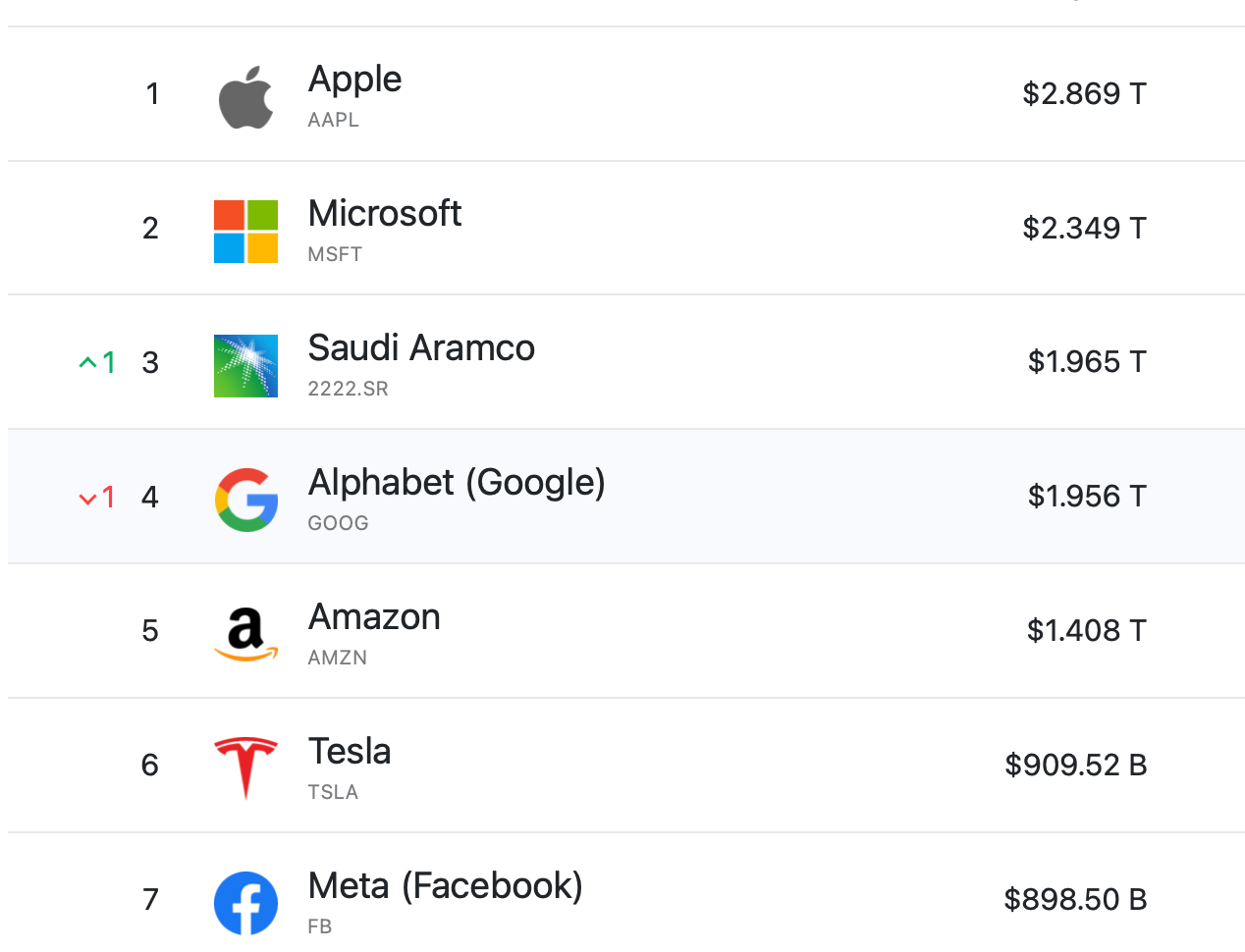Open the Microsoft company page
The height and width of the screenshot is (952, 1245).
point(384,214)
